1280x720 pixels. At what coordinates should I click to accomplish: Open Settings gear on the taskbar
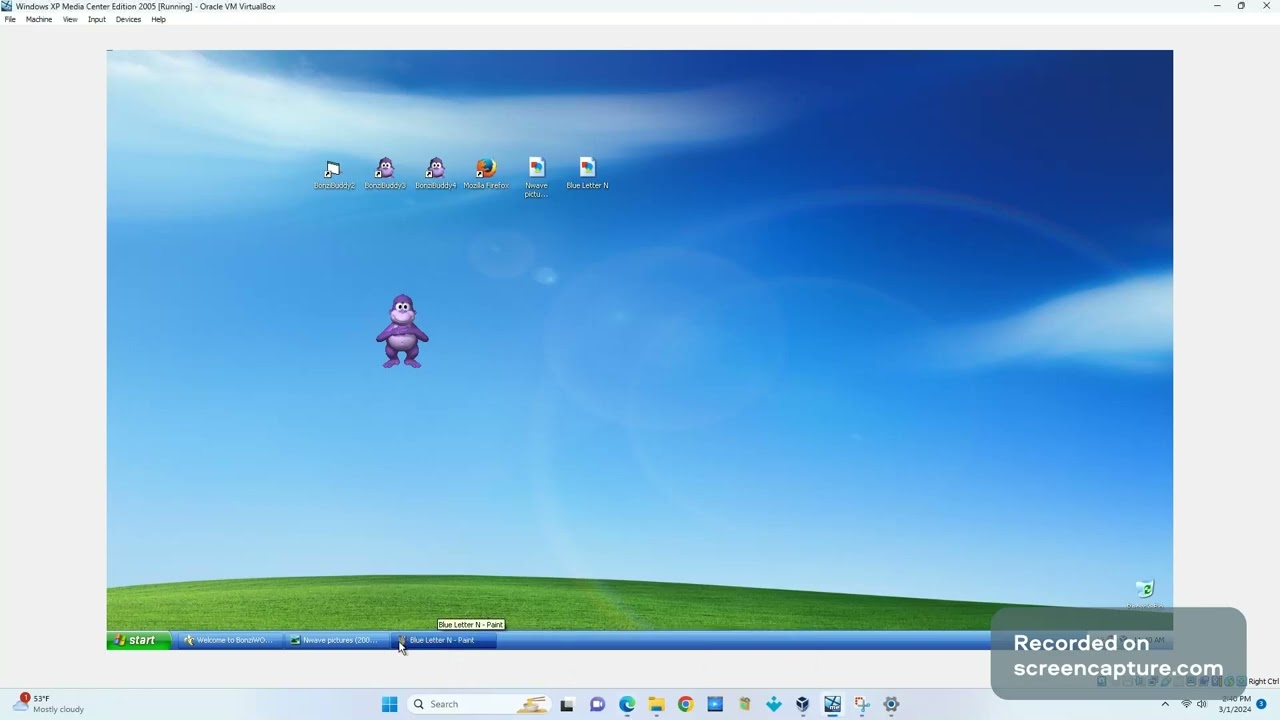tap(891, 704)
